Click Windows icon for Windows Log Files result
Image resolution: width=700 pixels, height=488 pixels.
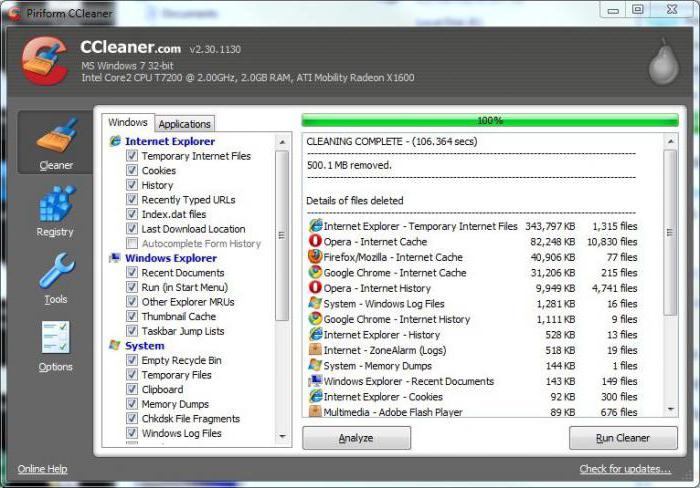[315, 303]
